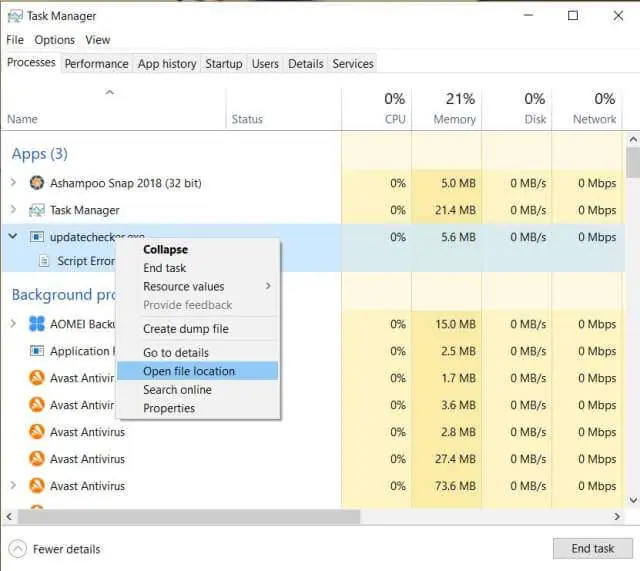
Task: Click the End task button at bottom
Action: click(593, 549)
